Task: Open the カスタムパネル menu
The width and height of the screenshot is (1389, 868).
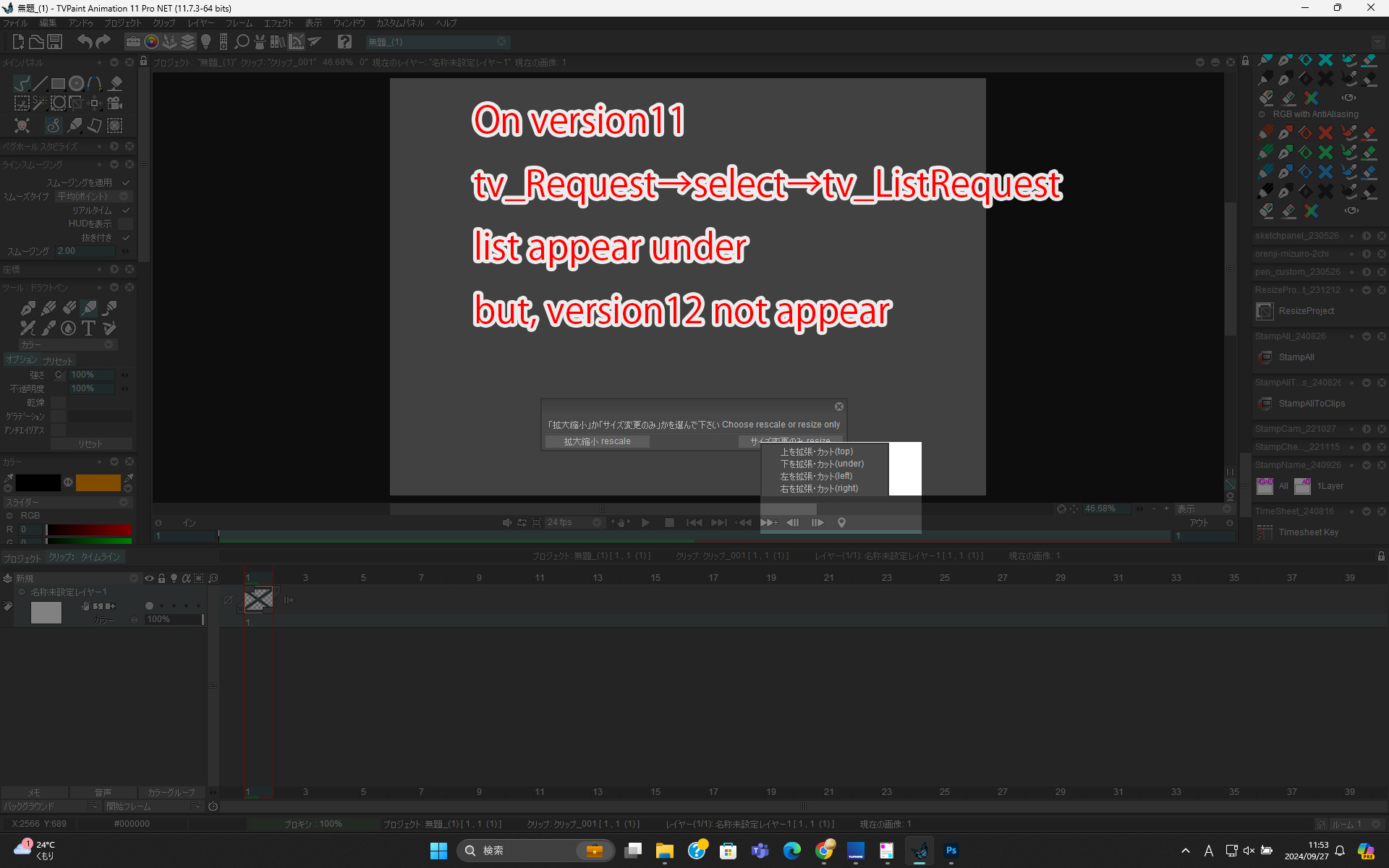Action: [400, 23]
